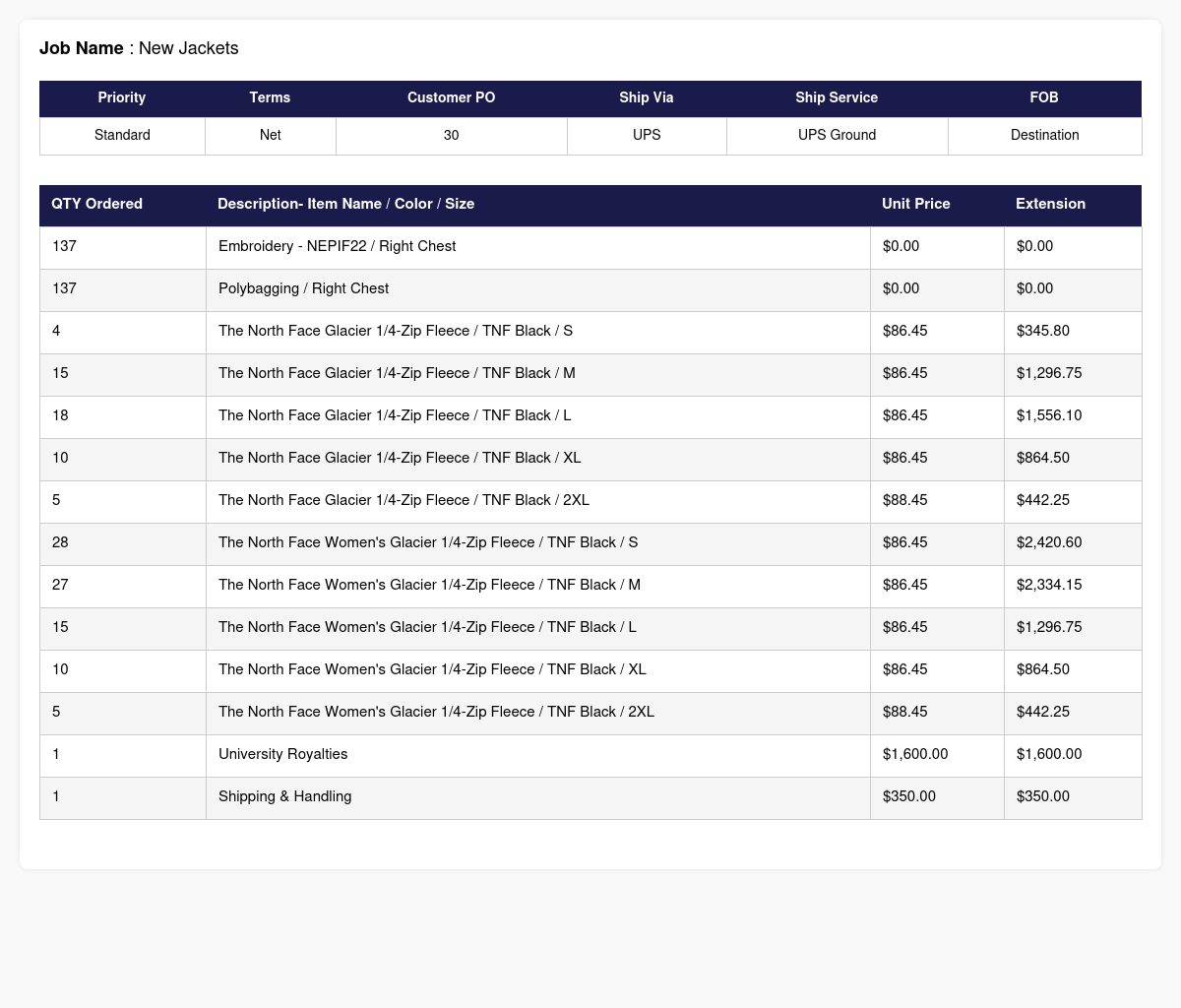Select the 'Destination' FOB cell
1181x1008 pixels.
coord(1044,135)
